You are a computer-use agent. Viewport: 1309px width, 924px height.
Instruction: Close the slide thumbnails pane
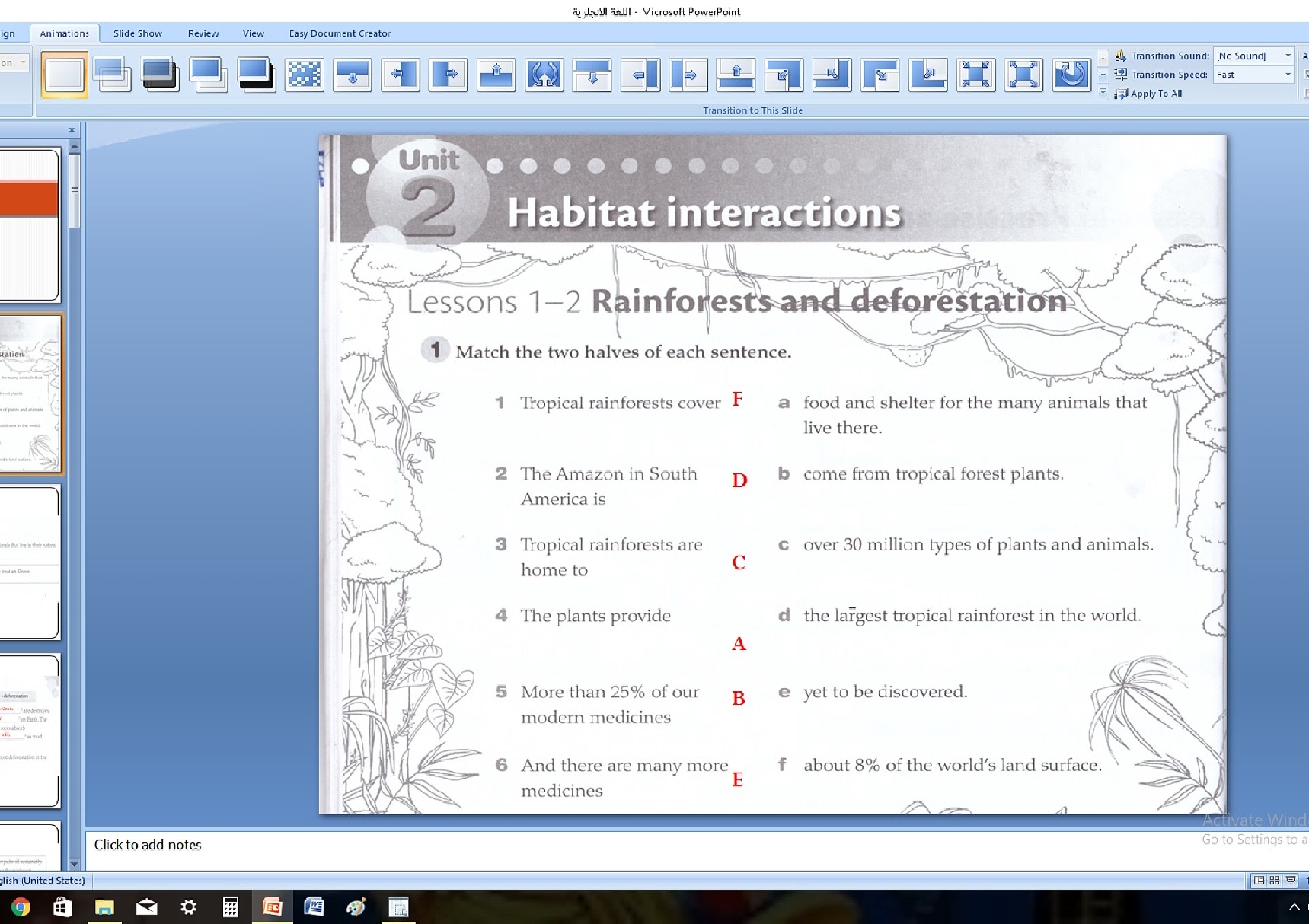coord(72,130)
